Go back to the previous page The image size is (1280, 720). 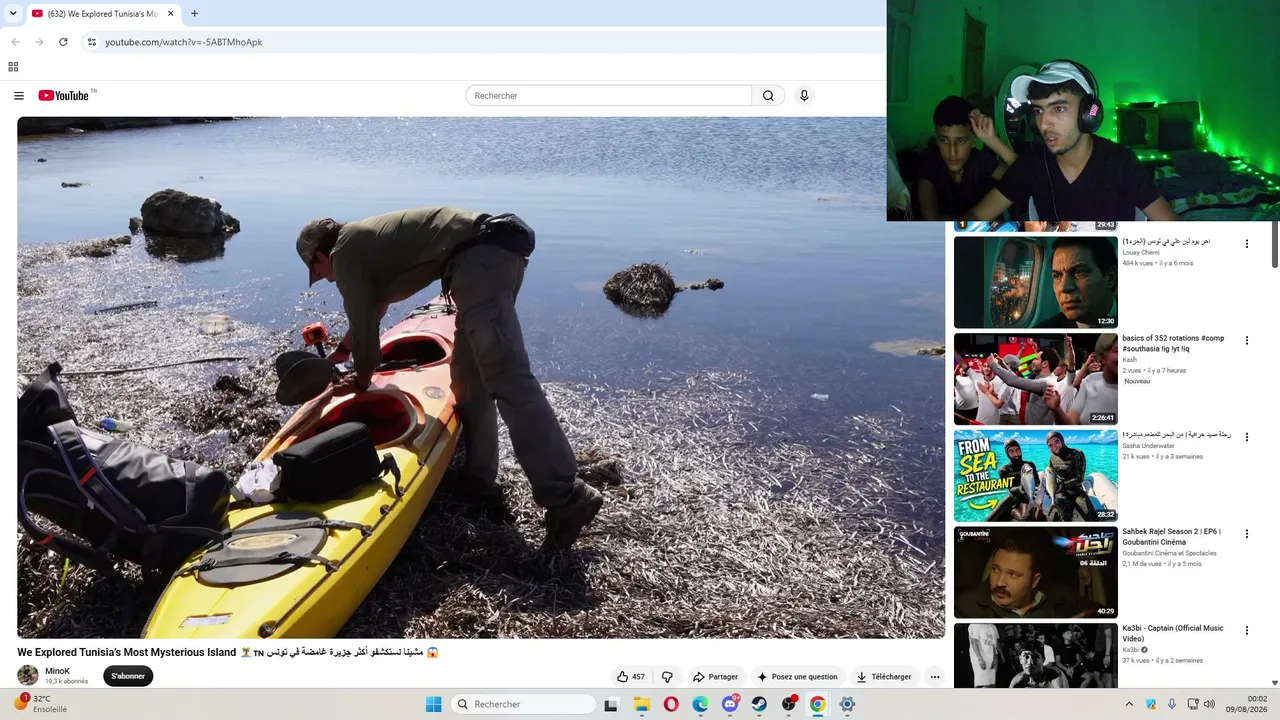point(15,42)
